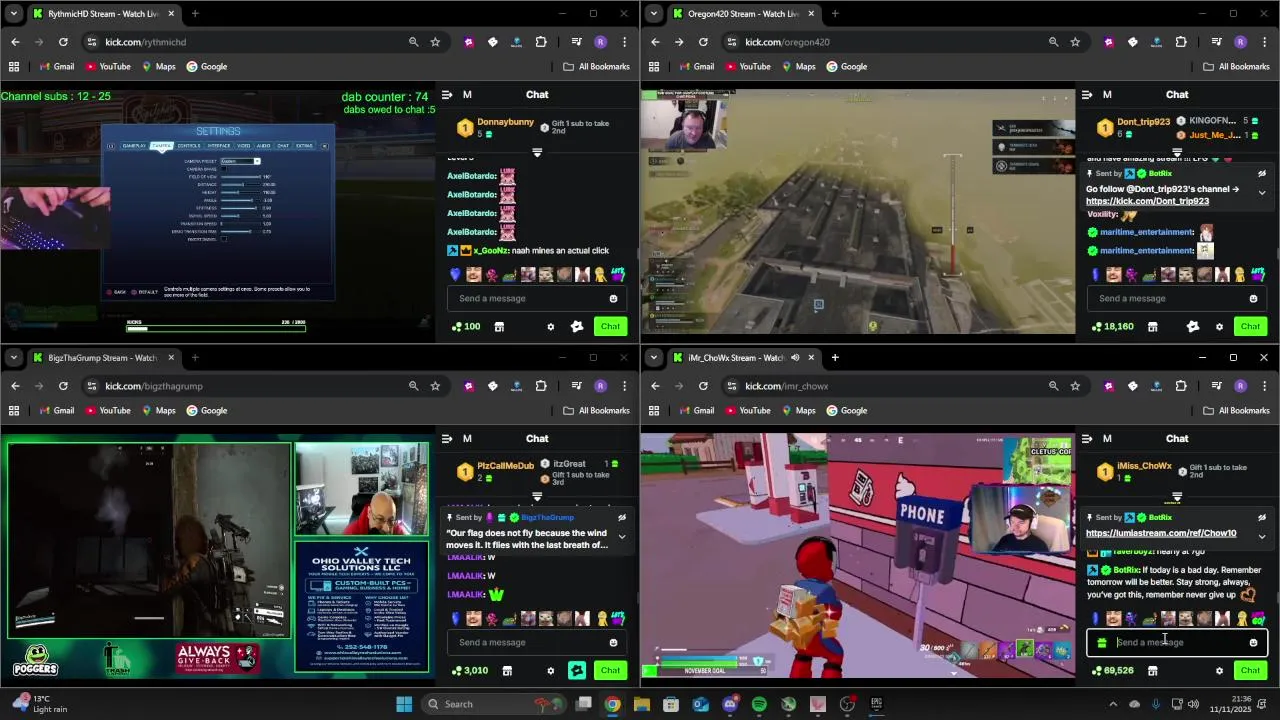Open kick.com/Dont_trip923 link in Oregon420 chat
Screen dimensions: 1280x720
1147,201
